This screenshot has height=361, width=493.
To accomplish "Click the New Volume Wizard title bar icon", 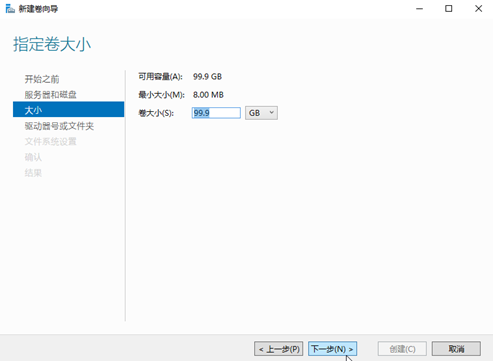I will tap(10, 9).
